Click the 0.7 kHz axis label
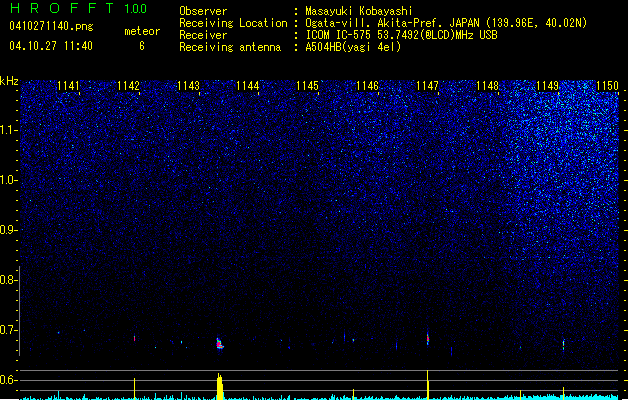 click(x=8, y=330)
